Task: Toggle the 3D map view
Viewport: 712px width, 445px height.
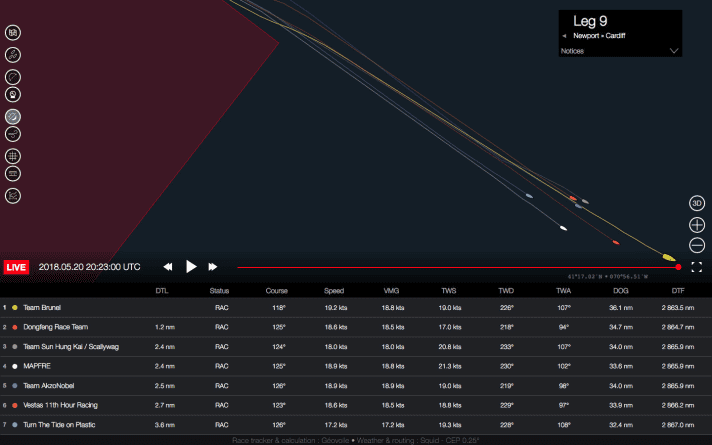Action: pyautogui.click(x=697, y=203)
